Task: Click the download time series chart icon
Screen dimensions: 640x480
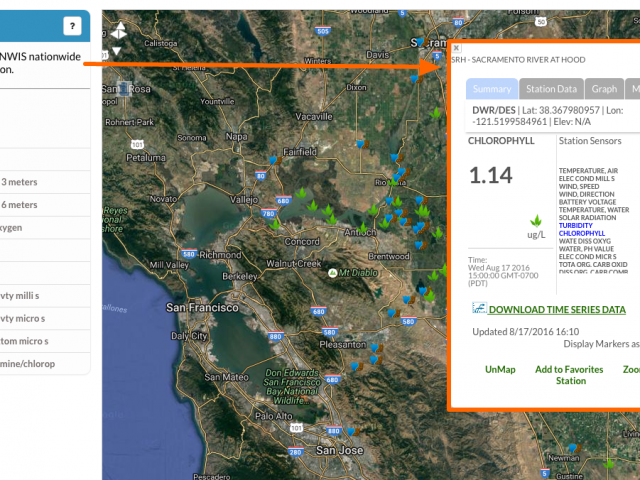Action: coord(479,308)
